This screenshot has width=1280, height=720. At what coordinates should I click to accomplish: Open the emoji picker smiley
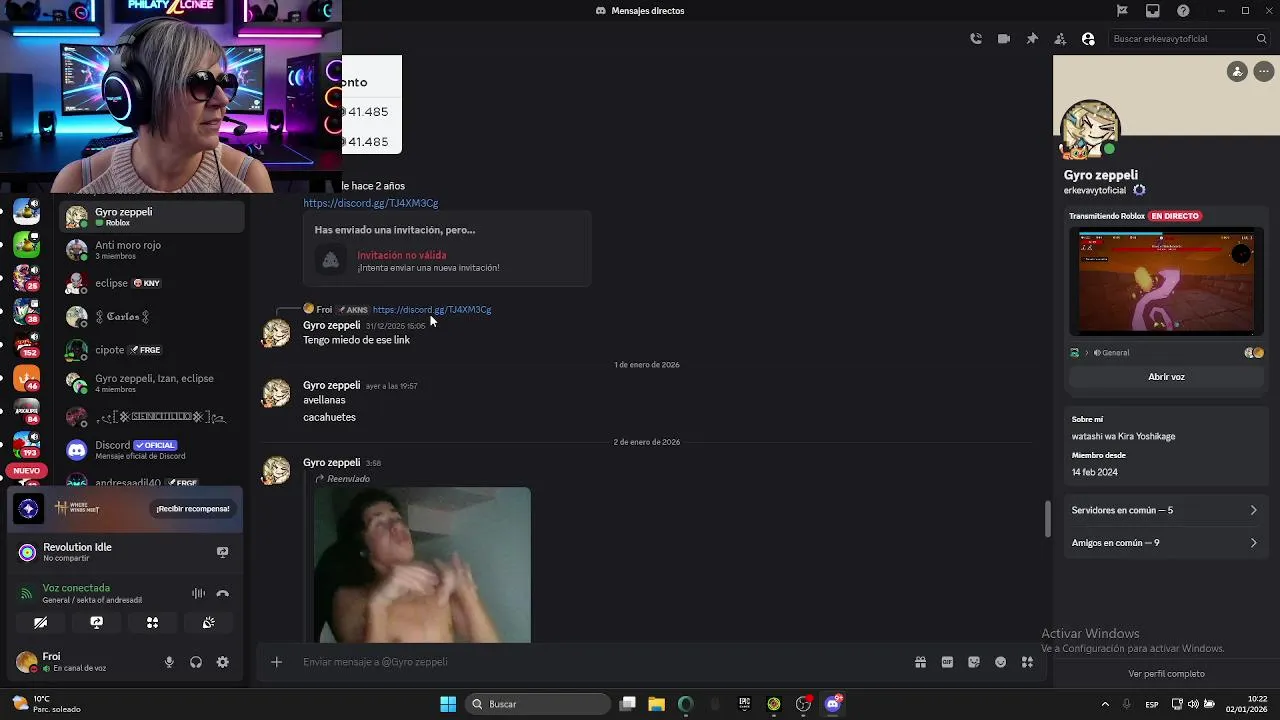pos(1000,662)
